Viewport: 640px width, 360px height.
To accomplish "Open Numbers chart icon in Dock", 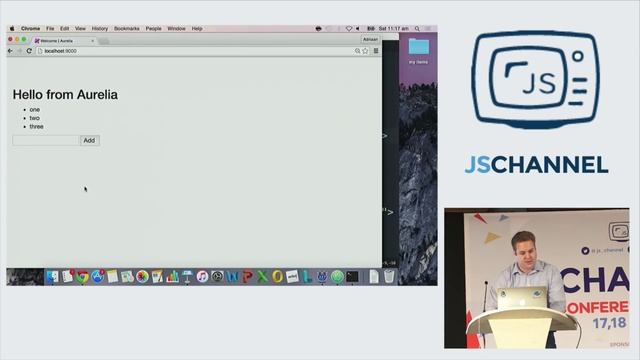I will (x=172, y=277).
